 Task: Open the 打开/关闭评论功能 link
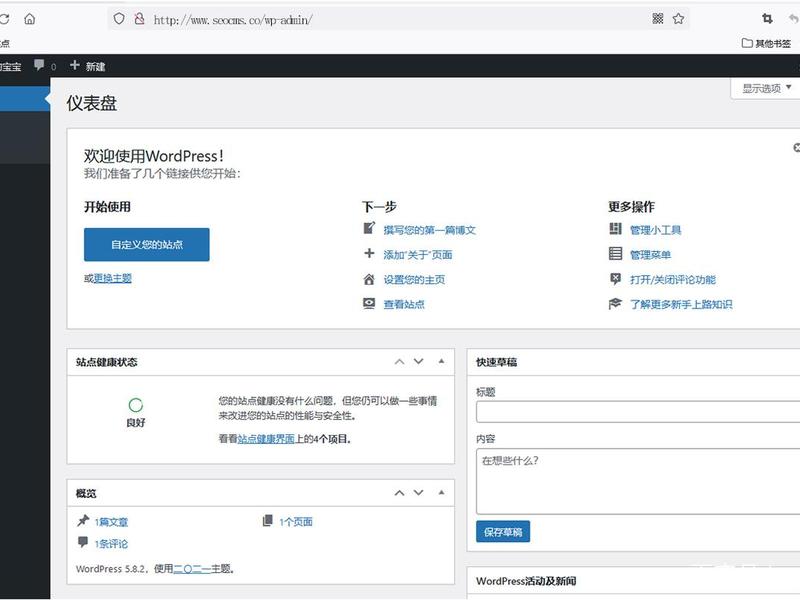(672, 280)
